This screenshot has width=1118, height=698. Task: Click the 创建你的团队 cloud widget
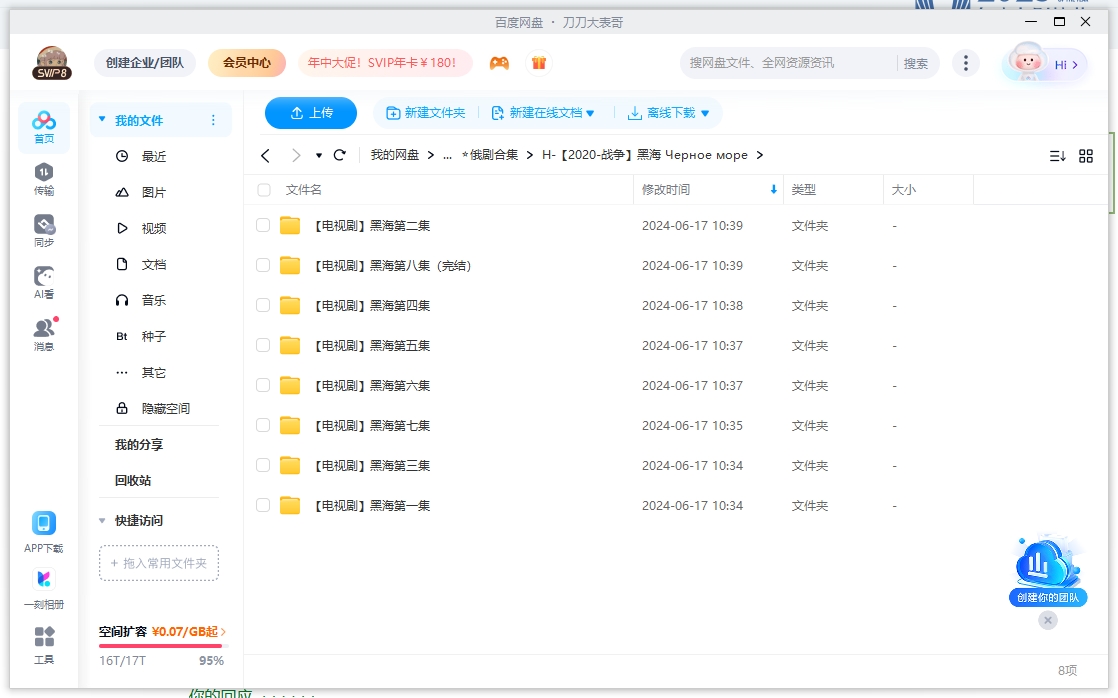coord(1047,570)
